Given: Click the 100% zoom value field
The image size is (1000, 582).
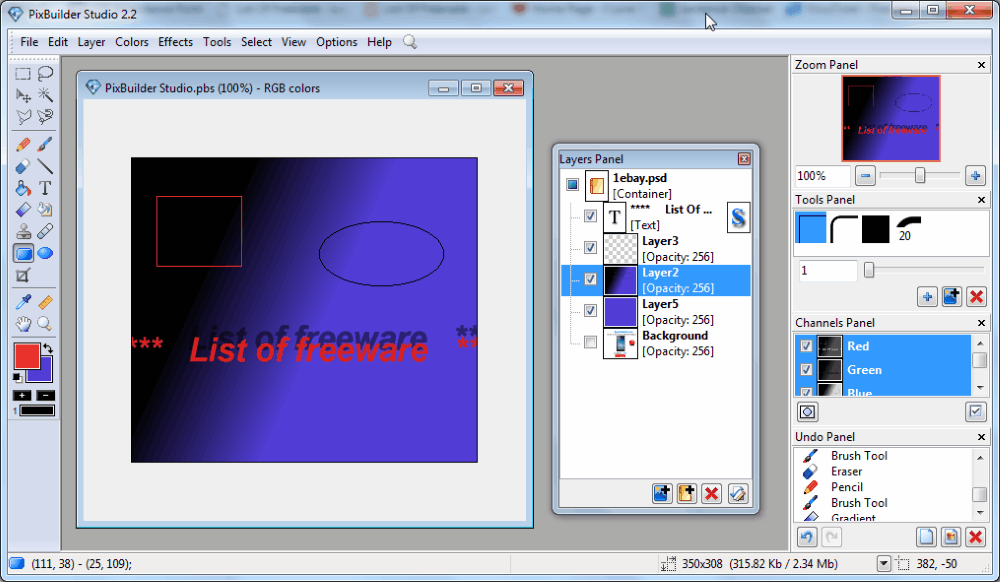Looking at the screenshot, I should [x=823, y=176].
